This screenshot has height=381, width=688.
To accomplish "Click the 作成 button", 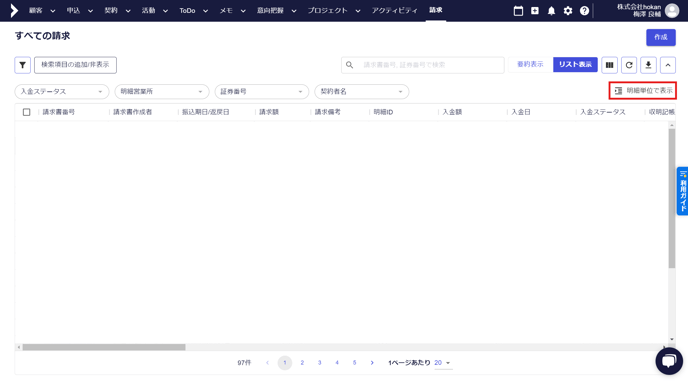I will (661, 37).
